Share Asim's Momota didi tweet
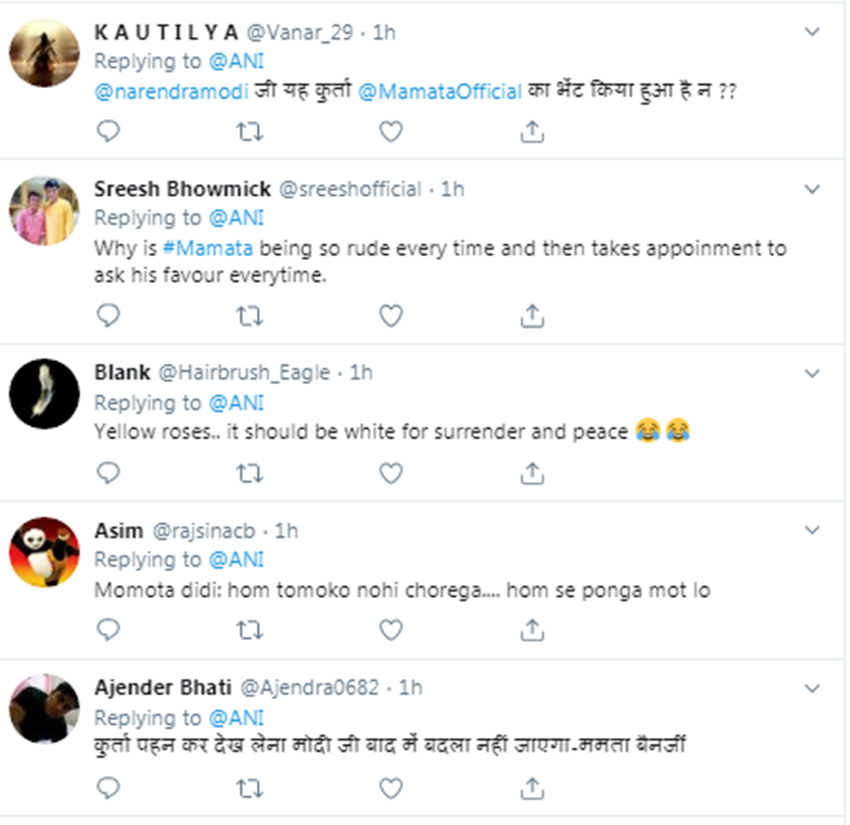Viewport: 850px width, 825px height. pos(533,629)
